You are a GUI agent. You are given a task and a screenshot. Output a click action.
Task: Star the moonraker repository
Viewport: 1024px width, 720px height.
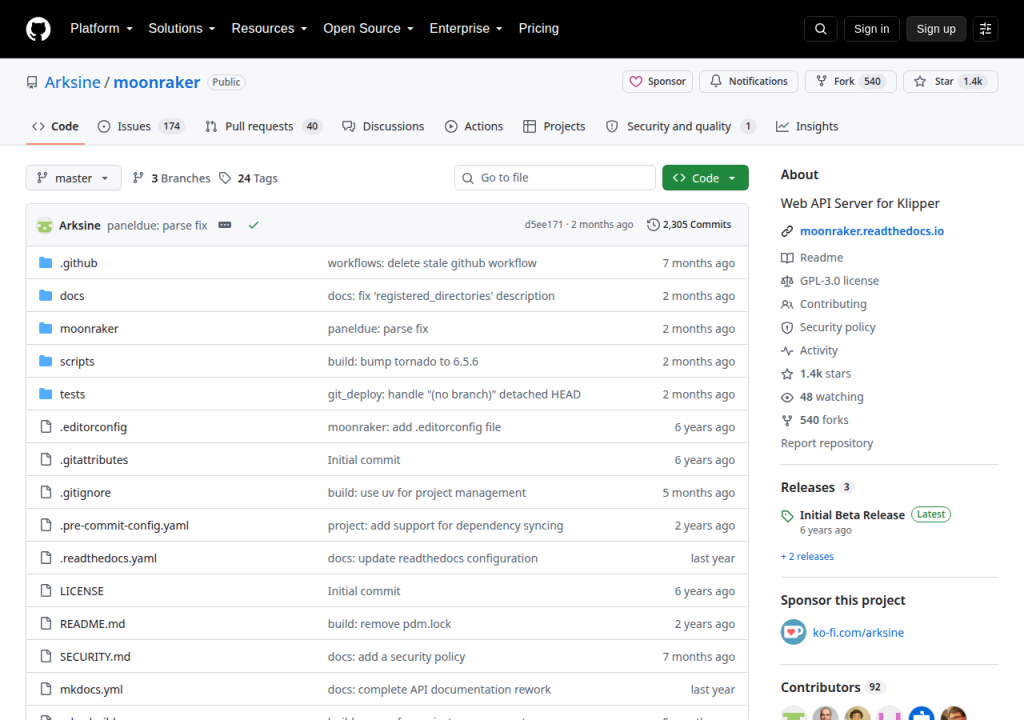950,81
